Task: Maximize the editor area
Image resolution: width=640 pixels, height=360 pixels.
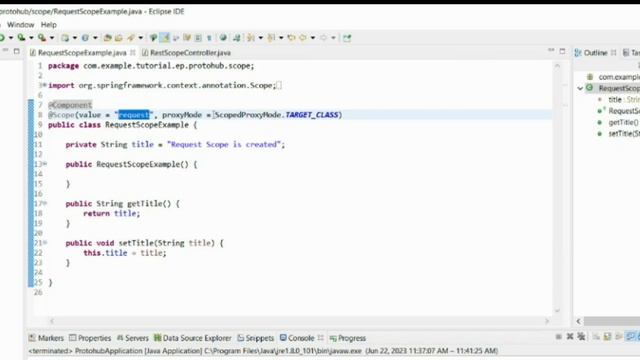Action: pyautogui.click(x=562, y=51)
